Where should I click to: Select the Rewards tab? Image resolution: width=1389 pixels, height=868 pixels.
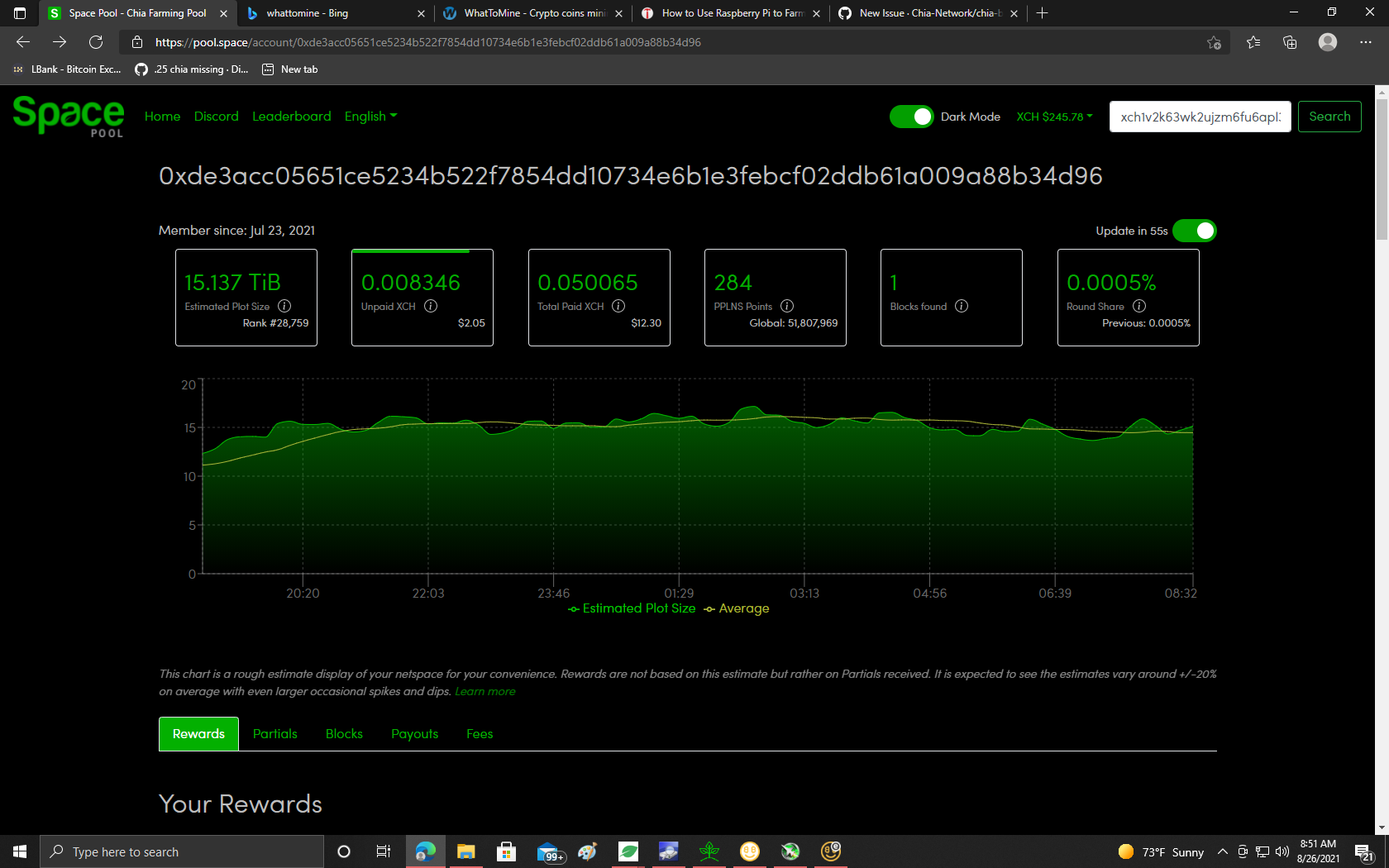click(198, 734)
